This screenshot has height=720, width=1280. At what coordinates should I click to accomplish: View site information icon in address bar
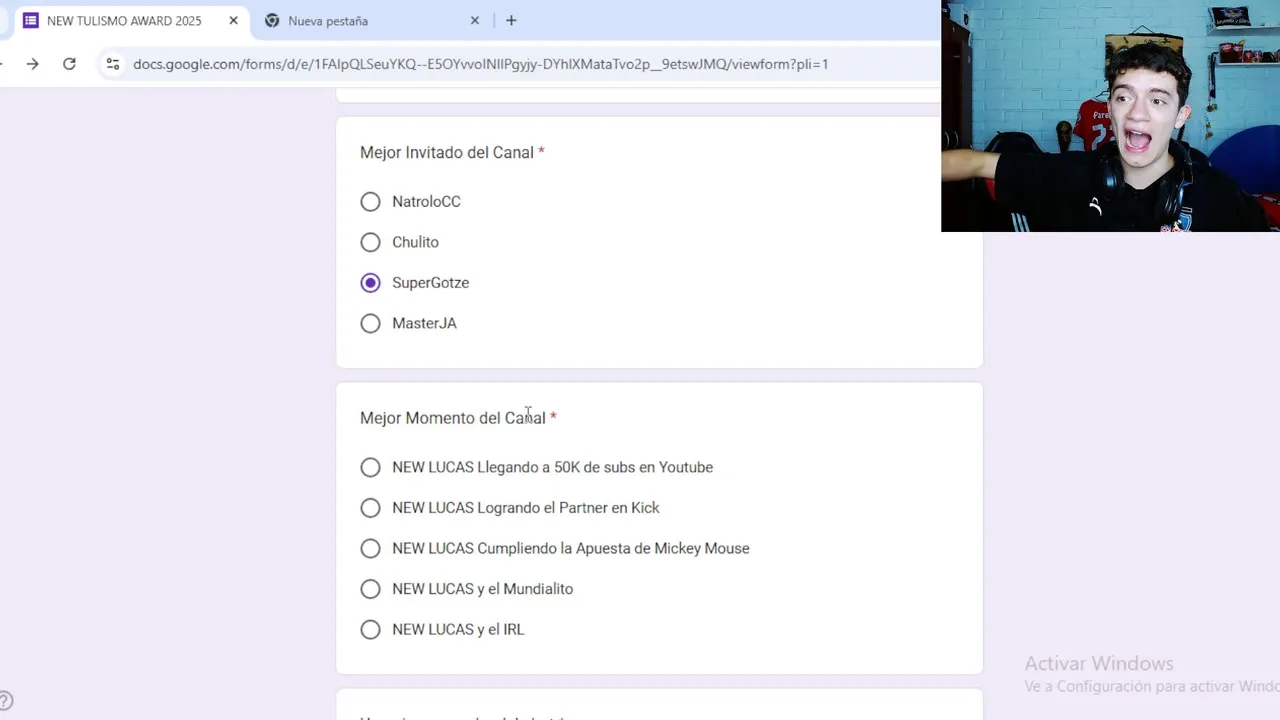coord(113,64)
